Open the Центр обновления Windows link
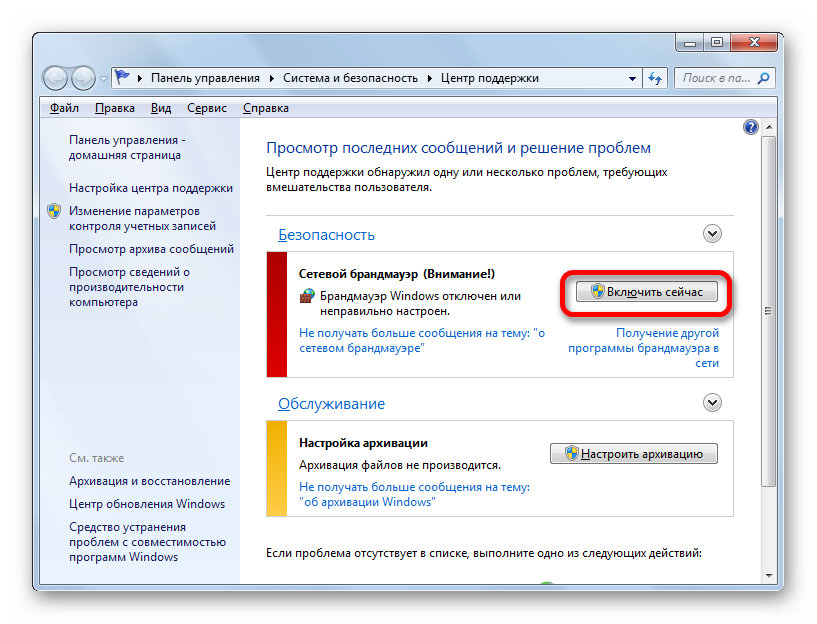The width and height of the screenshot is (817, 624). (x=147, y=504)
